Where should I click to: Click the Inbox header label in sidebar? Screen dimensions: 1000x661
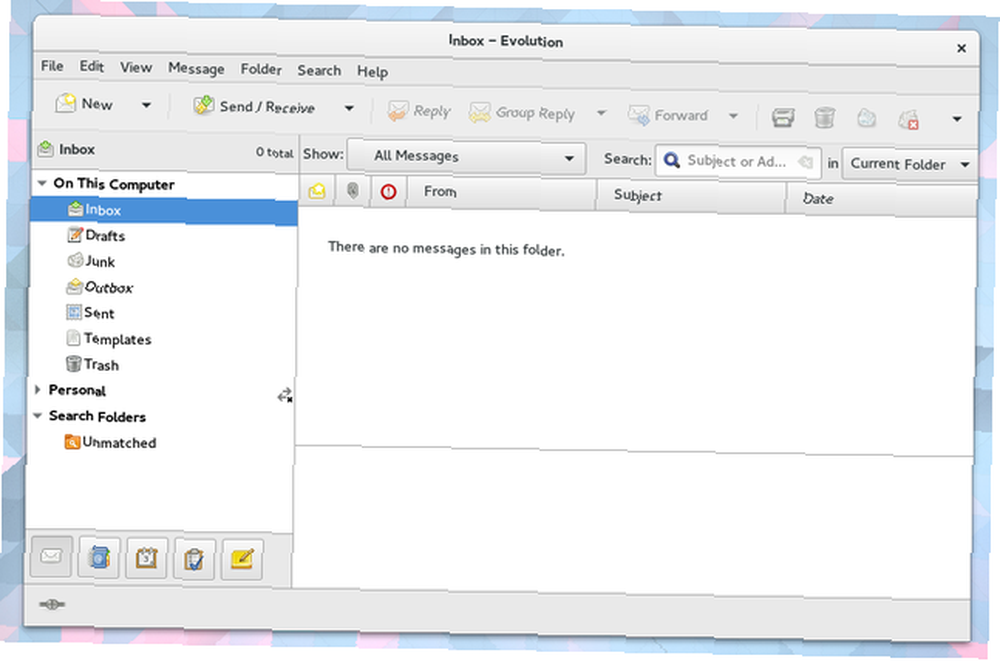pos(77,149)
